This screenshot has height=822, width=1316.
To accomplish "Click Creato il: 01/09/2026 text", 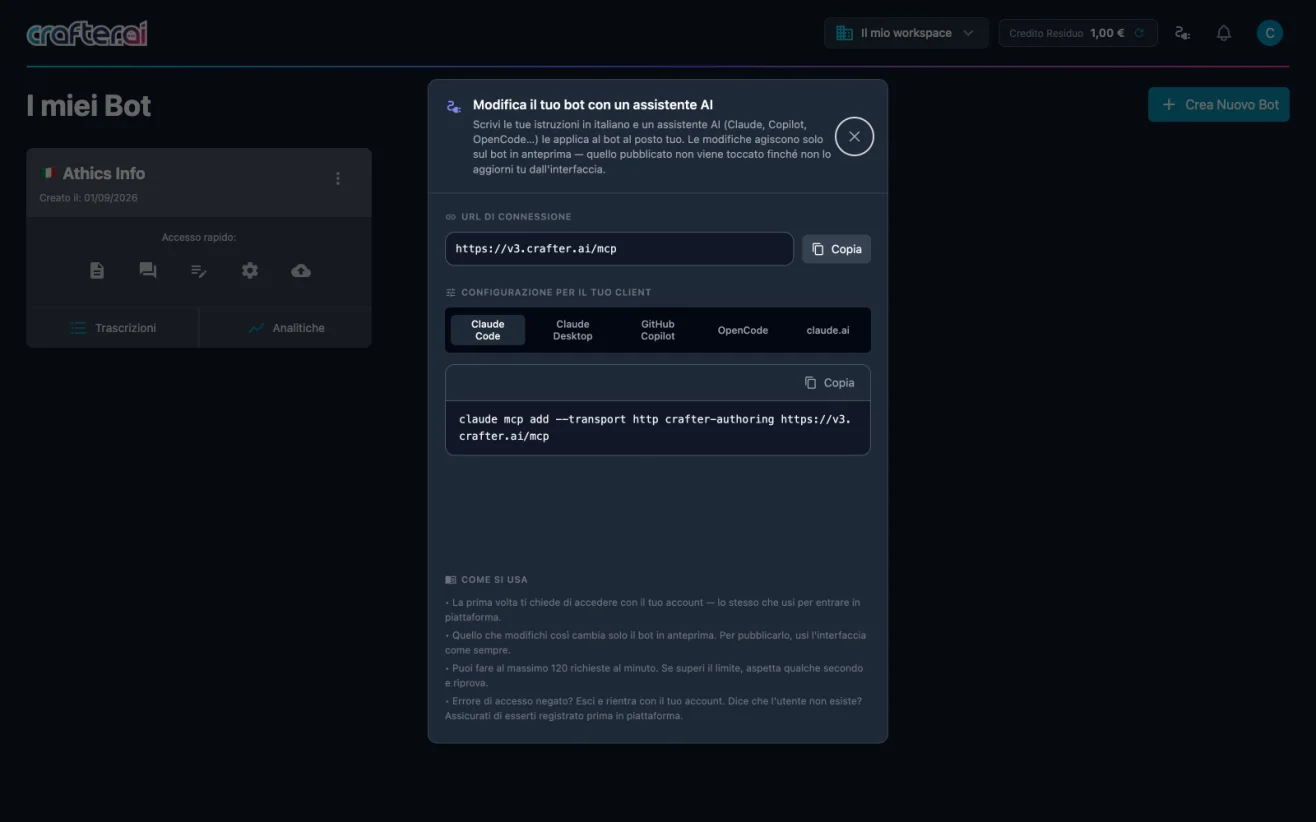I will 89,198.
